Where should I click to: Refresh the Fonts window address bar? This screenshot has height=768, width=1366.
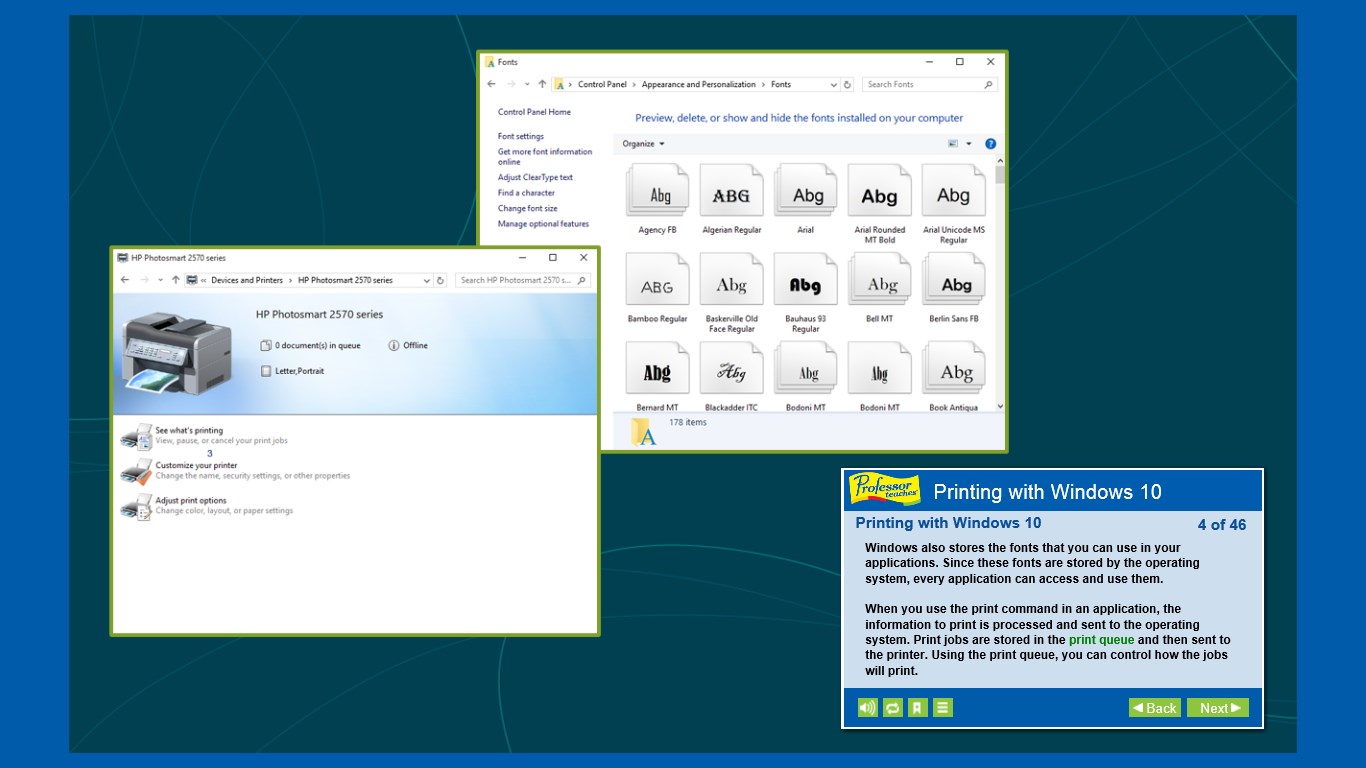pos(847,85)
